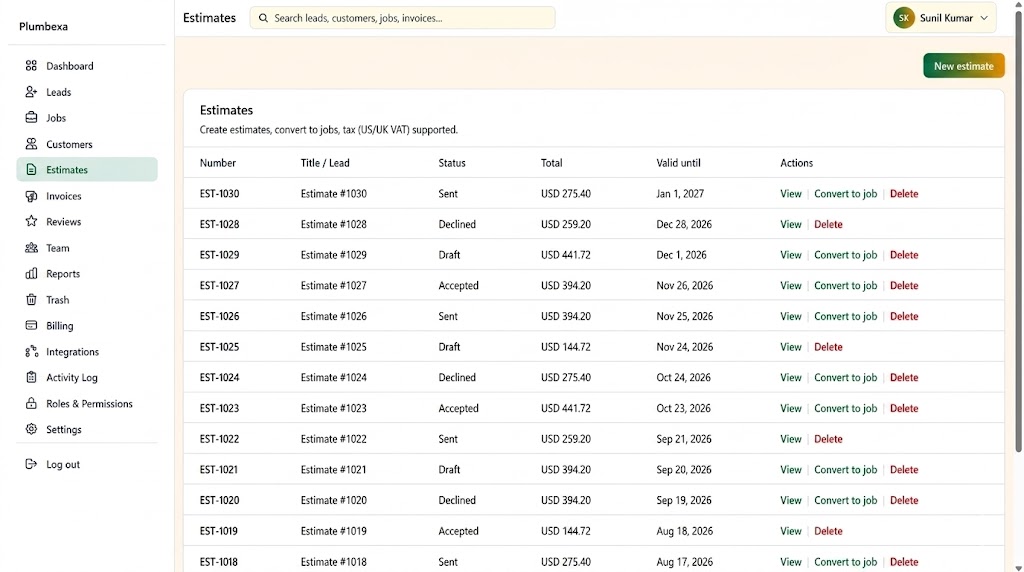Click the Reviews star icon
1024x572 pixels.
[31, 221]
